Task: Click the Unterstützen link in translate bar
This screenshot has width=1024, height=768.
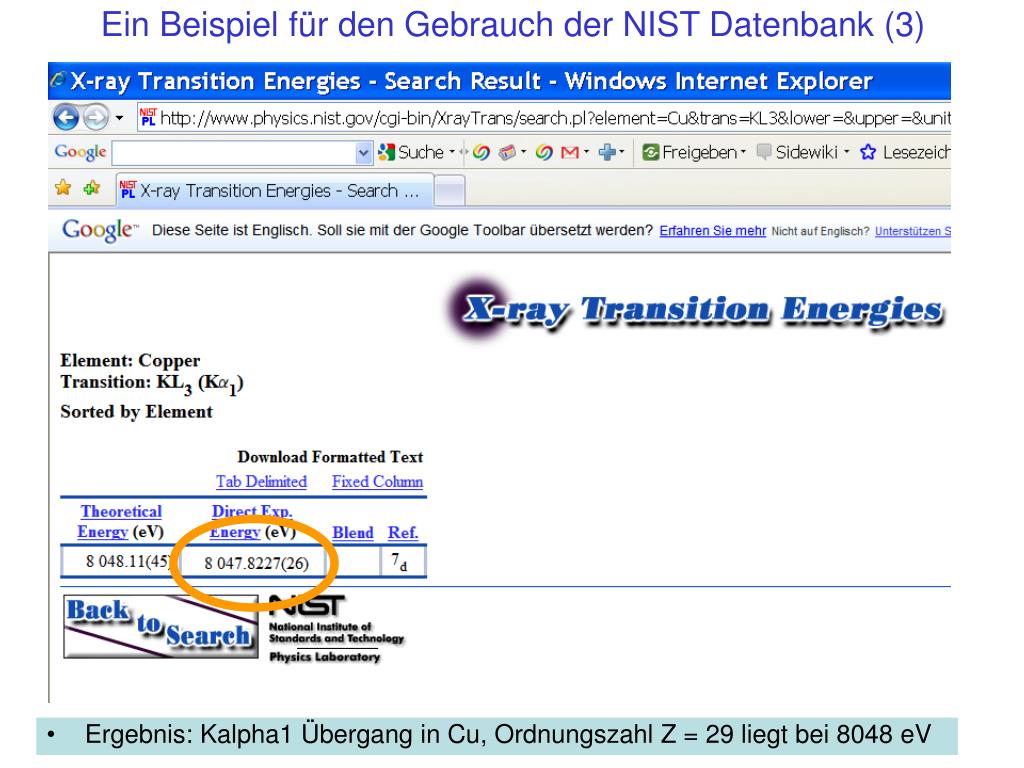Action: [913, 231]
